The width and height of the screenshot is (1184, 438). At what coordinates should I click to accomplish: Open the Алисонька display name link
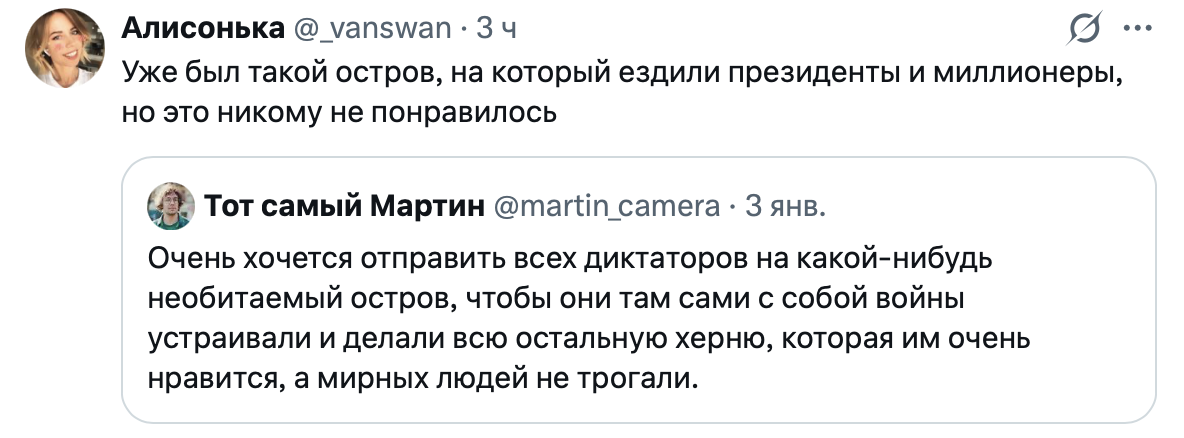[x=203, y=29]
